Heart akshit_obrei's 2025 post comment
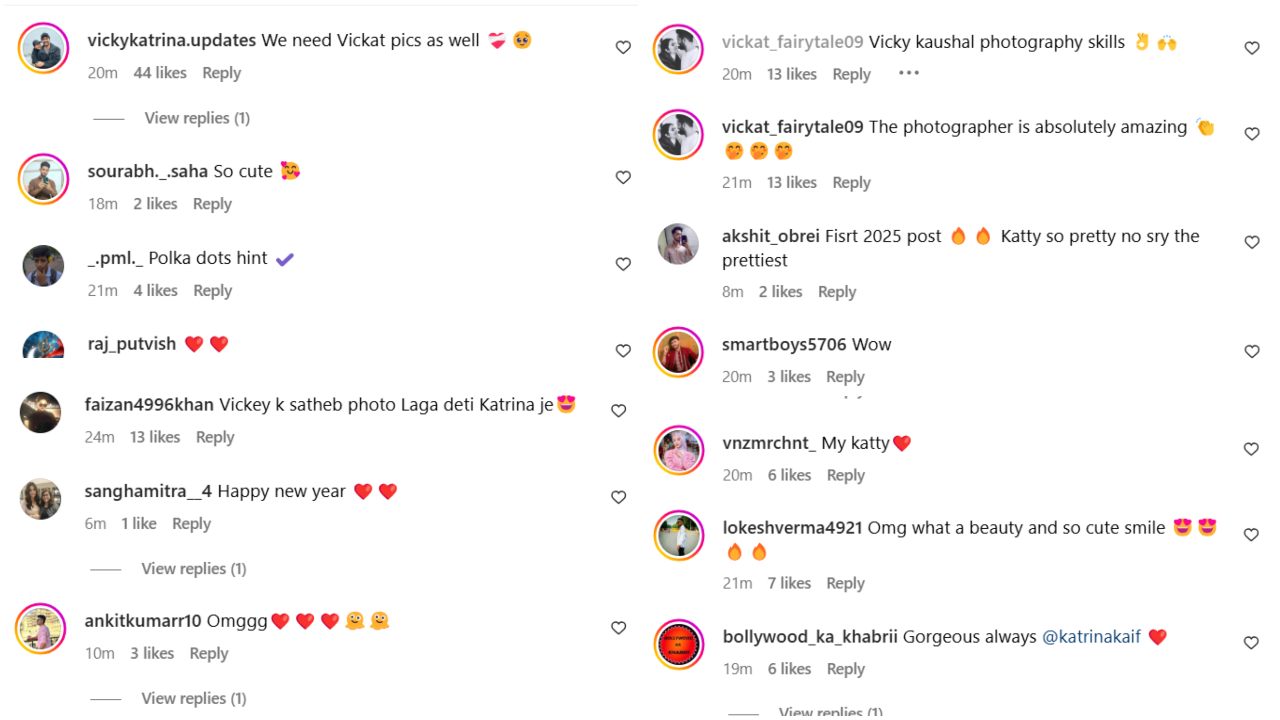 1252,242
